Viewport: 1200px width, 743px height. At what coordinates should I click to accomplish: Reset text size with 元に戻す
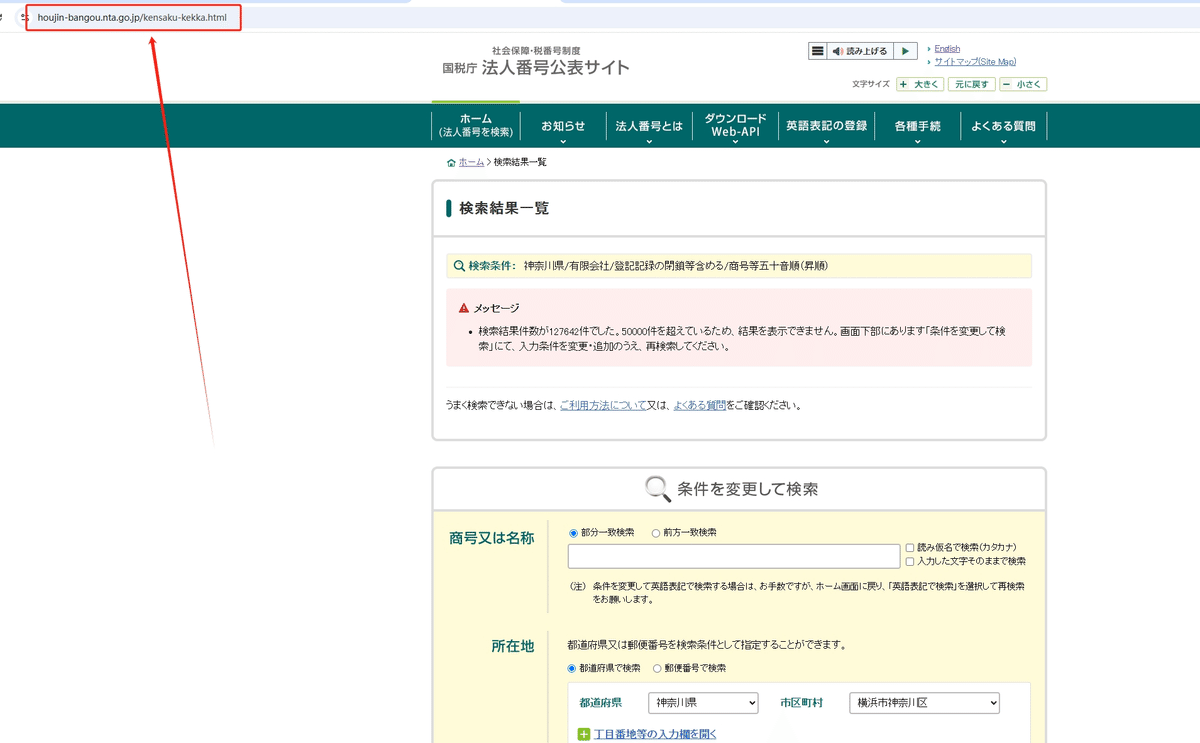972,84
